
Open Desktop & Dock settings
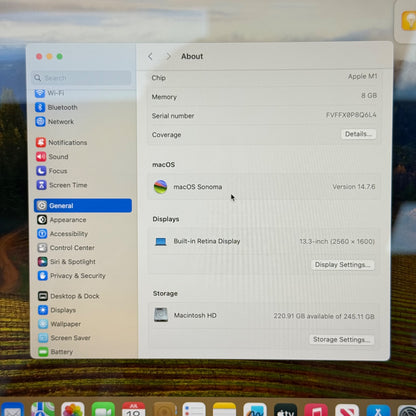tap(69, 296)
